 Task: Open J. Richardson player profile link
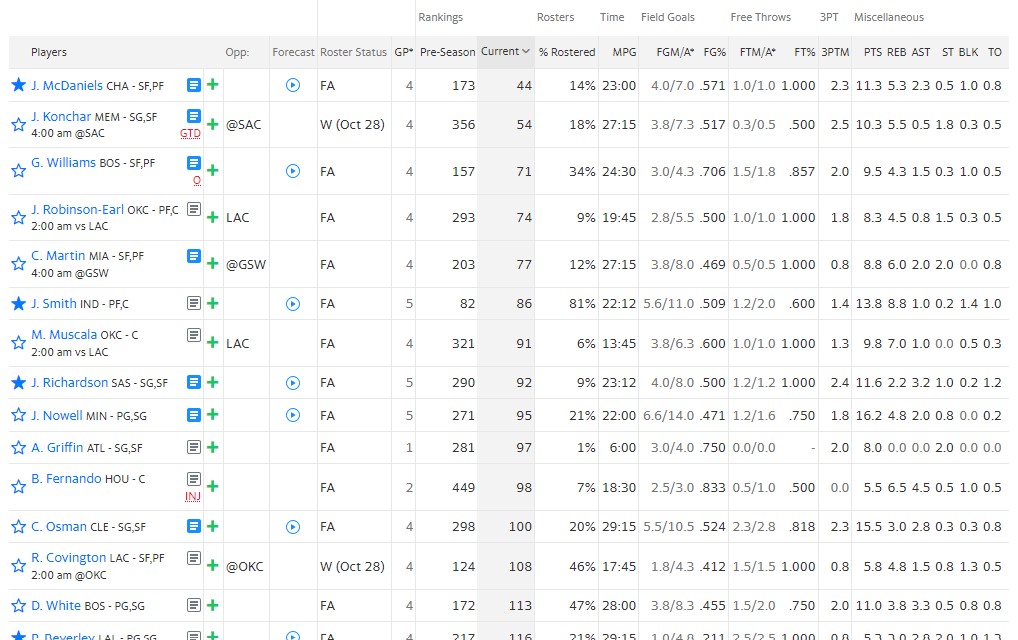70,382
